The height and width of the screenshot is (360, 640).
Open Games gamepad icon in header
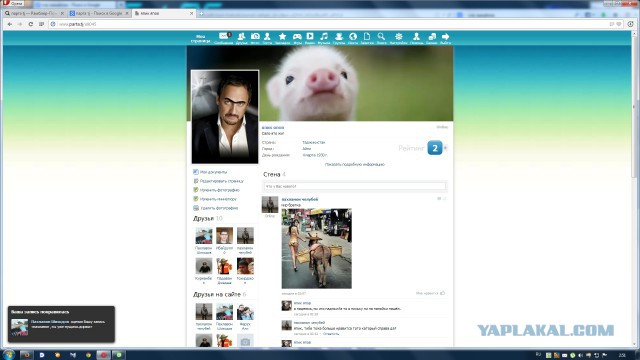pyautogui.click(x=297, y=38)
